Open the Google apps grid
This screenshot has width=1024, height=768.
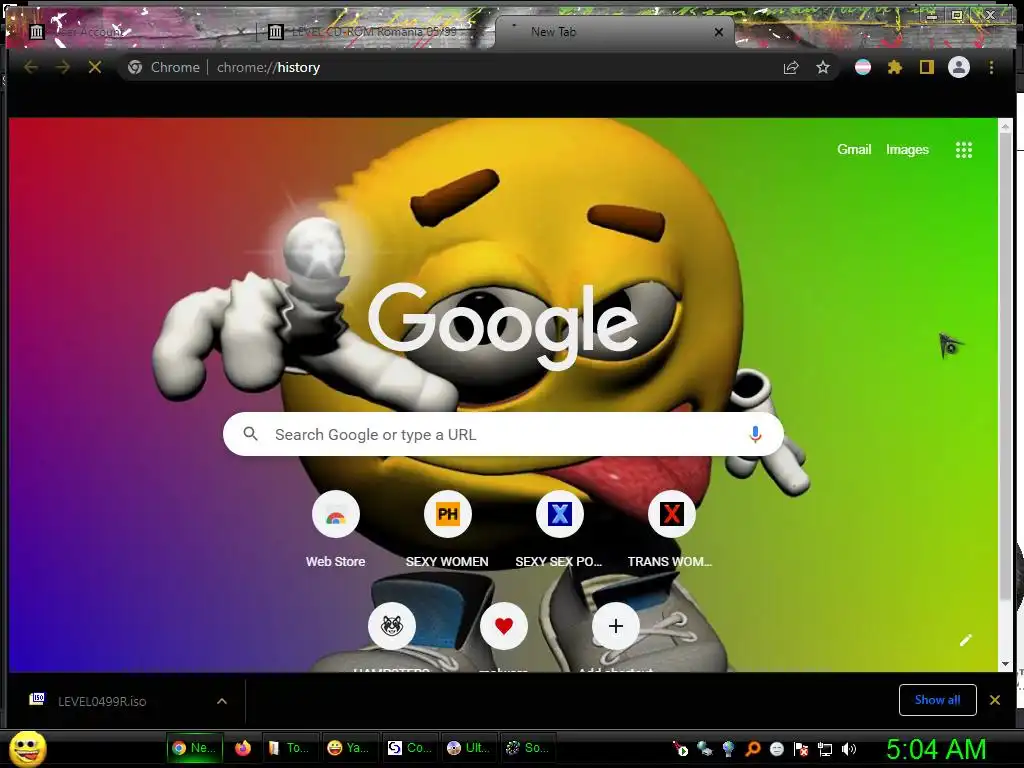[964, 150]
